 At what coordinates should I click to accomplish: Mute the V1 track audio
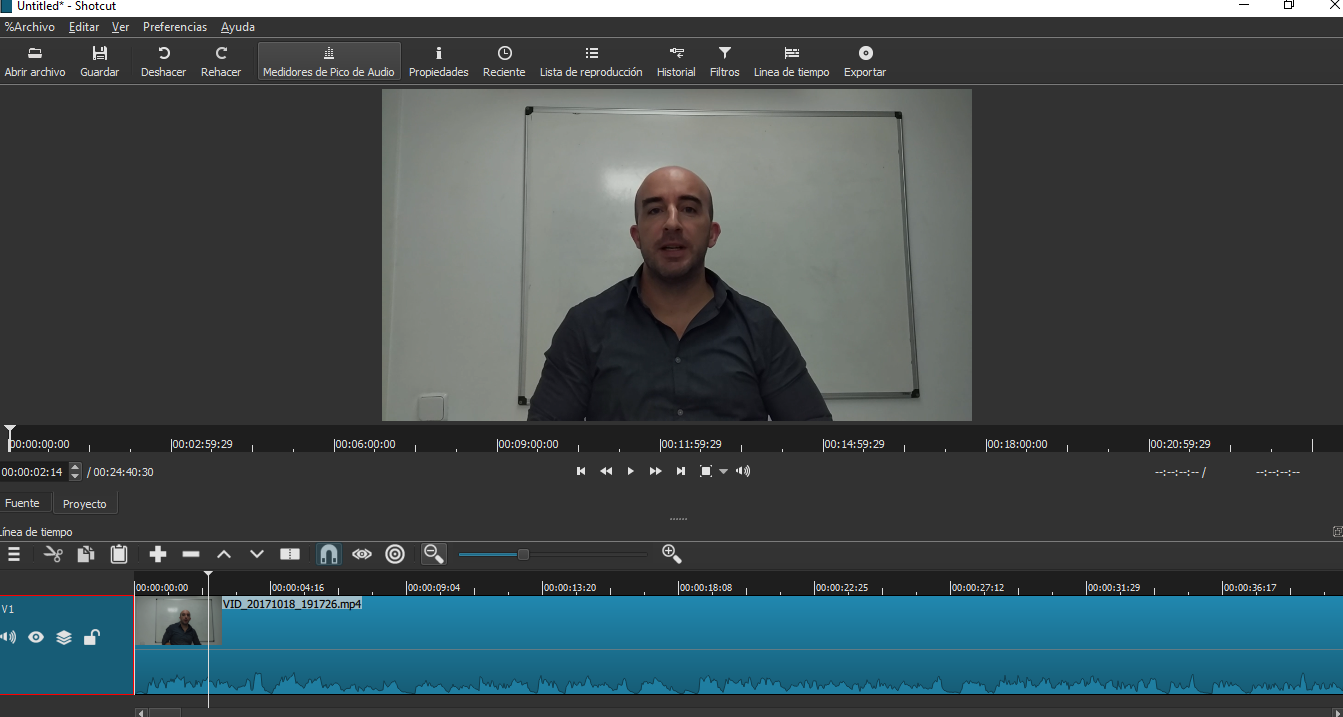point(9,637)
